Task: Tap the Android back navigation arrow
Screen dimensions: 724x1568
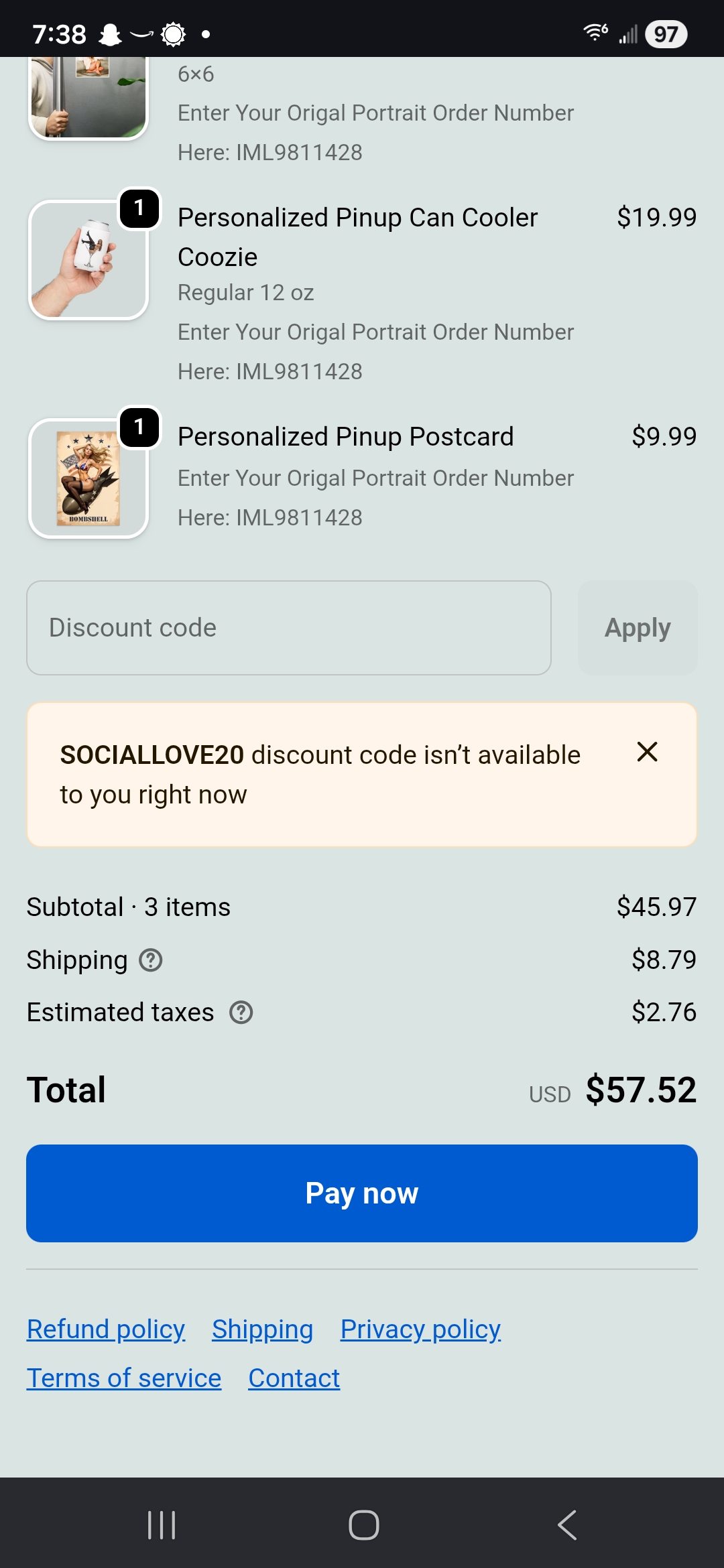Action: coord(567,1525)
